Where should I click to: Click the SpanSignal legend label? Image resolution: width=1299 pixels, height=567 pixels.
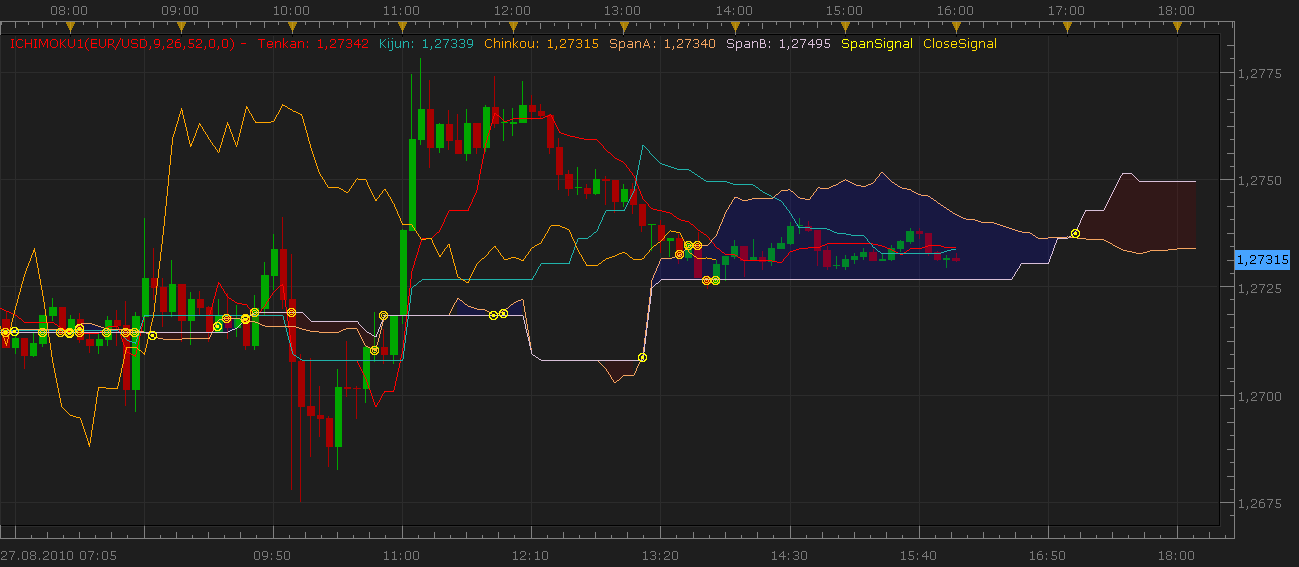coord(877,44)
